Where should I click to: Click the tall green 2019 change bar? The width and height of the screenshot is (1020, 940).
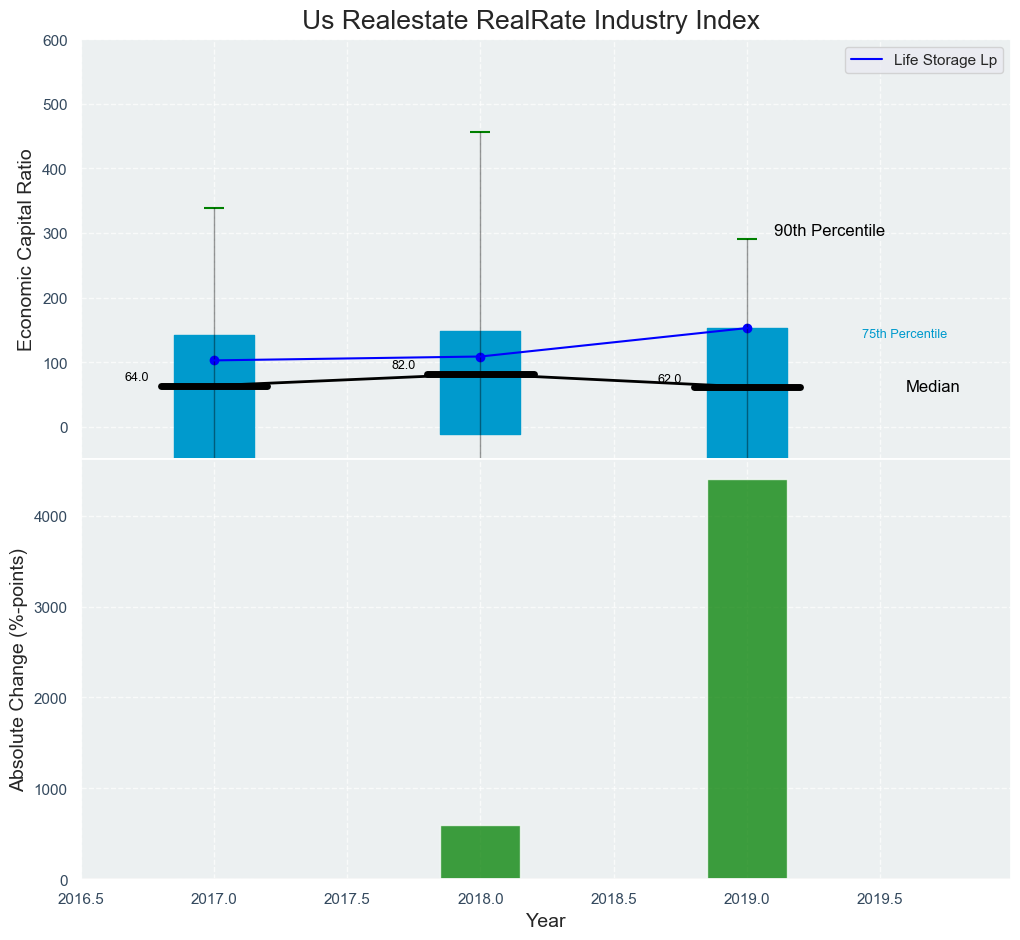(x=747, y=680)
